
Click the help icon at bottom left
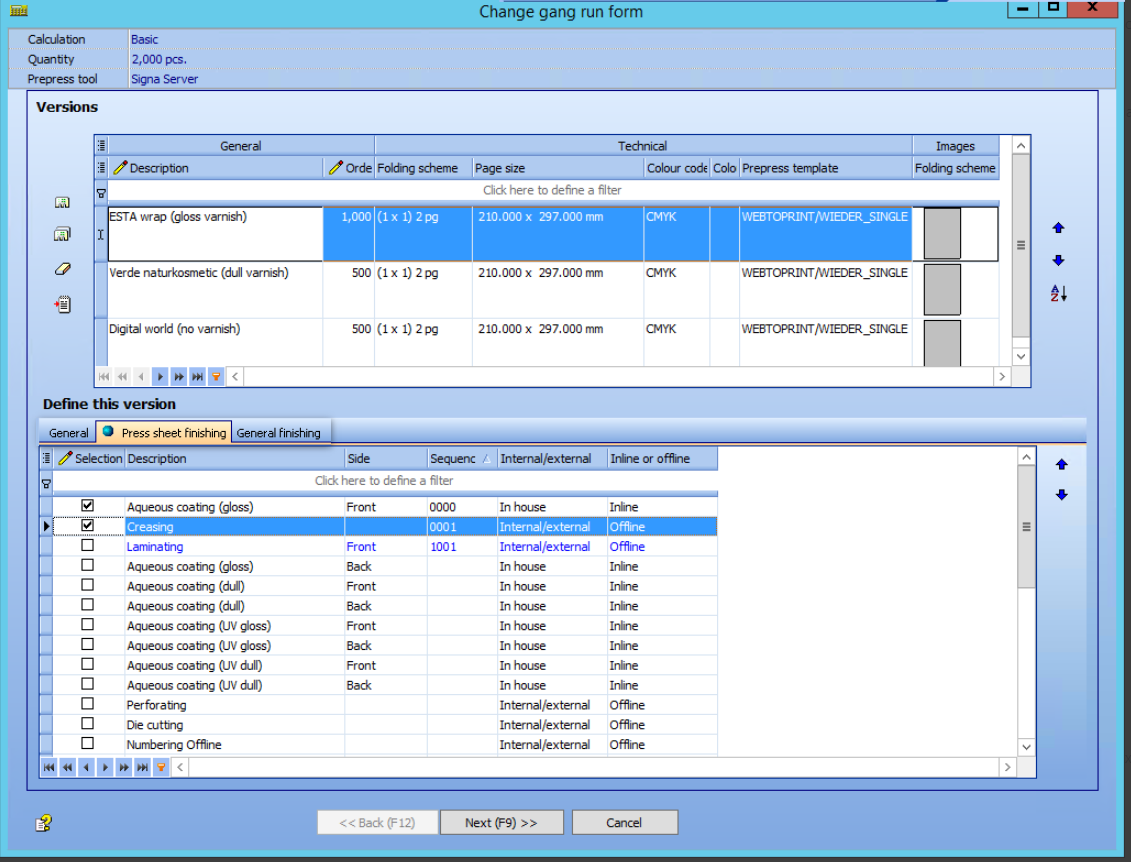[x=43, y=823]
